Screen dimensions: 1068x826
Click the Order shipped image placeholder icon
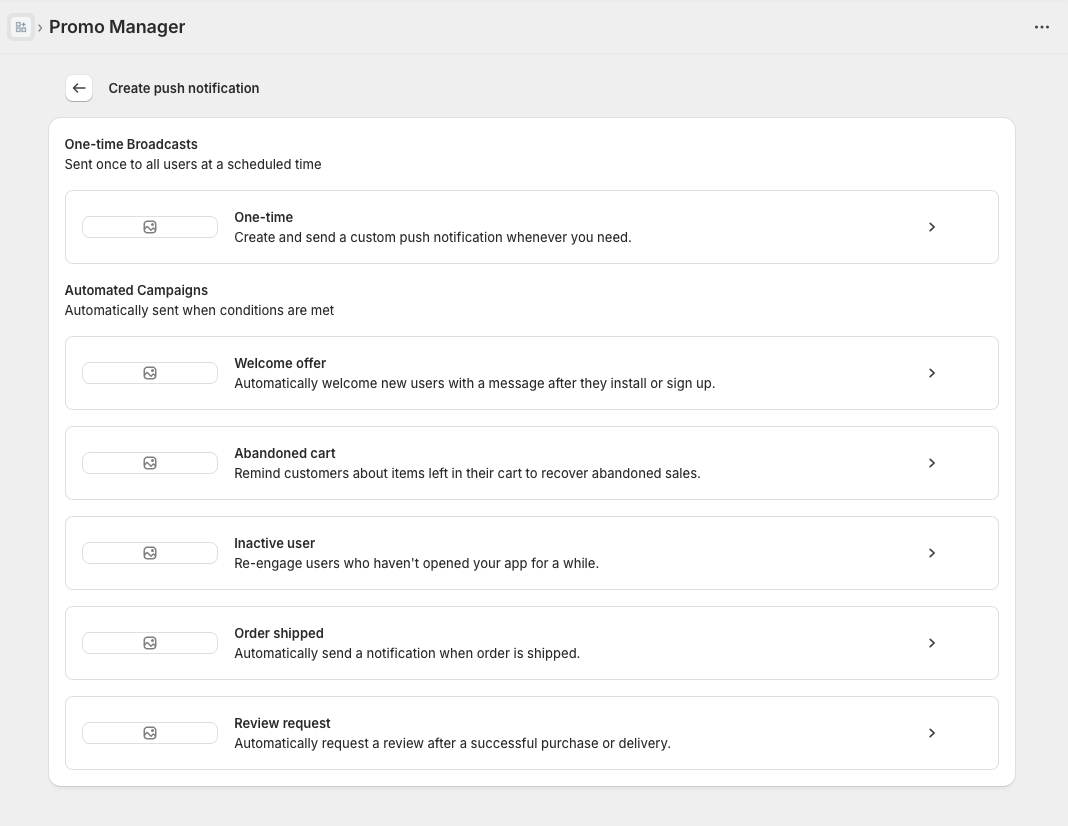[150, 643]
